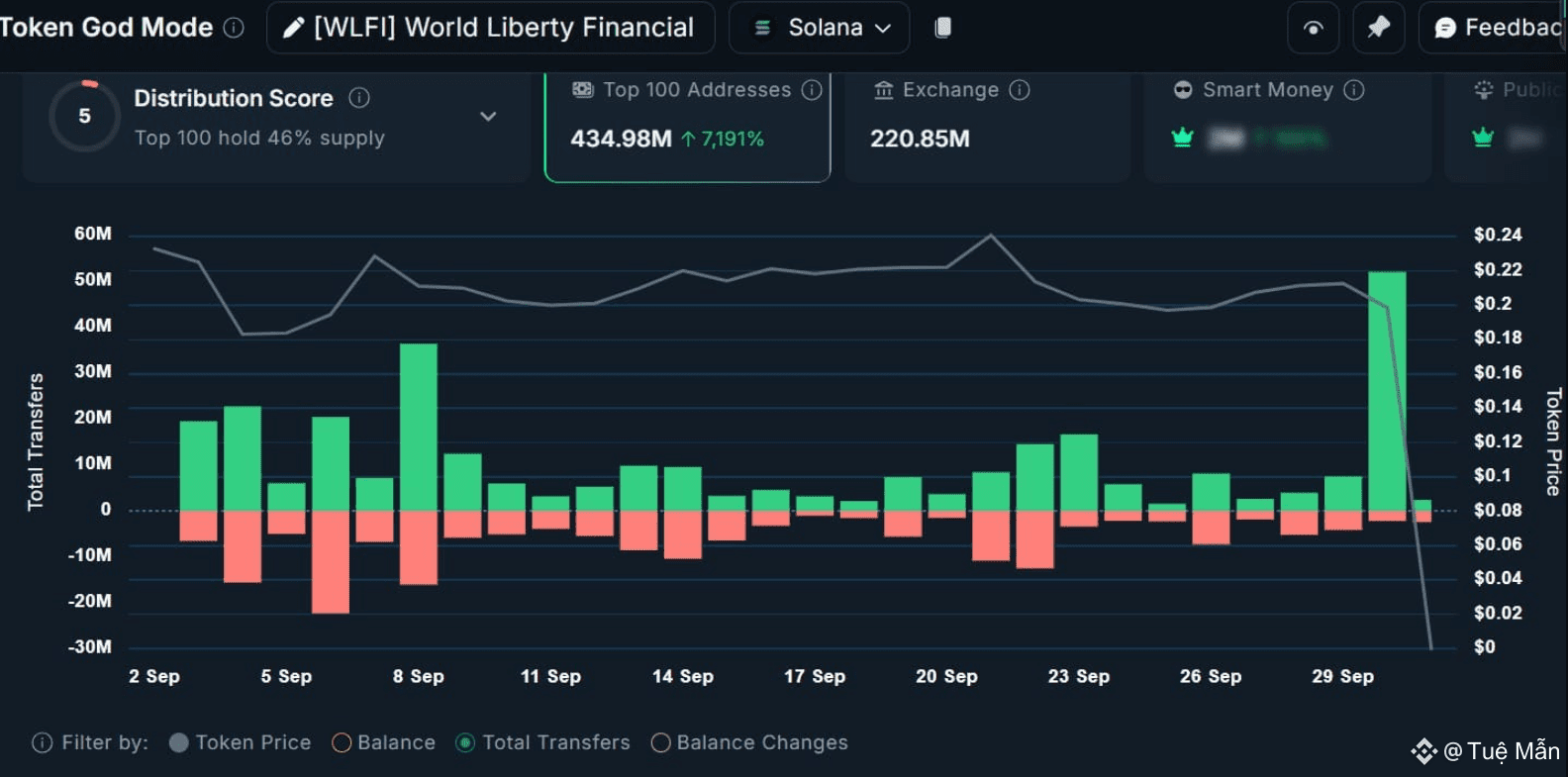Click the info icon next to Exchange
This screenshot has height=777, width=1568.
click(x=1020, y=90)
